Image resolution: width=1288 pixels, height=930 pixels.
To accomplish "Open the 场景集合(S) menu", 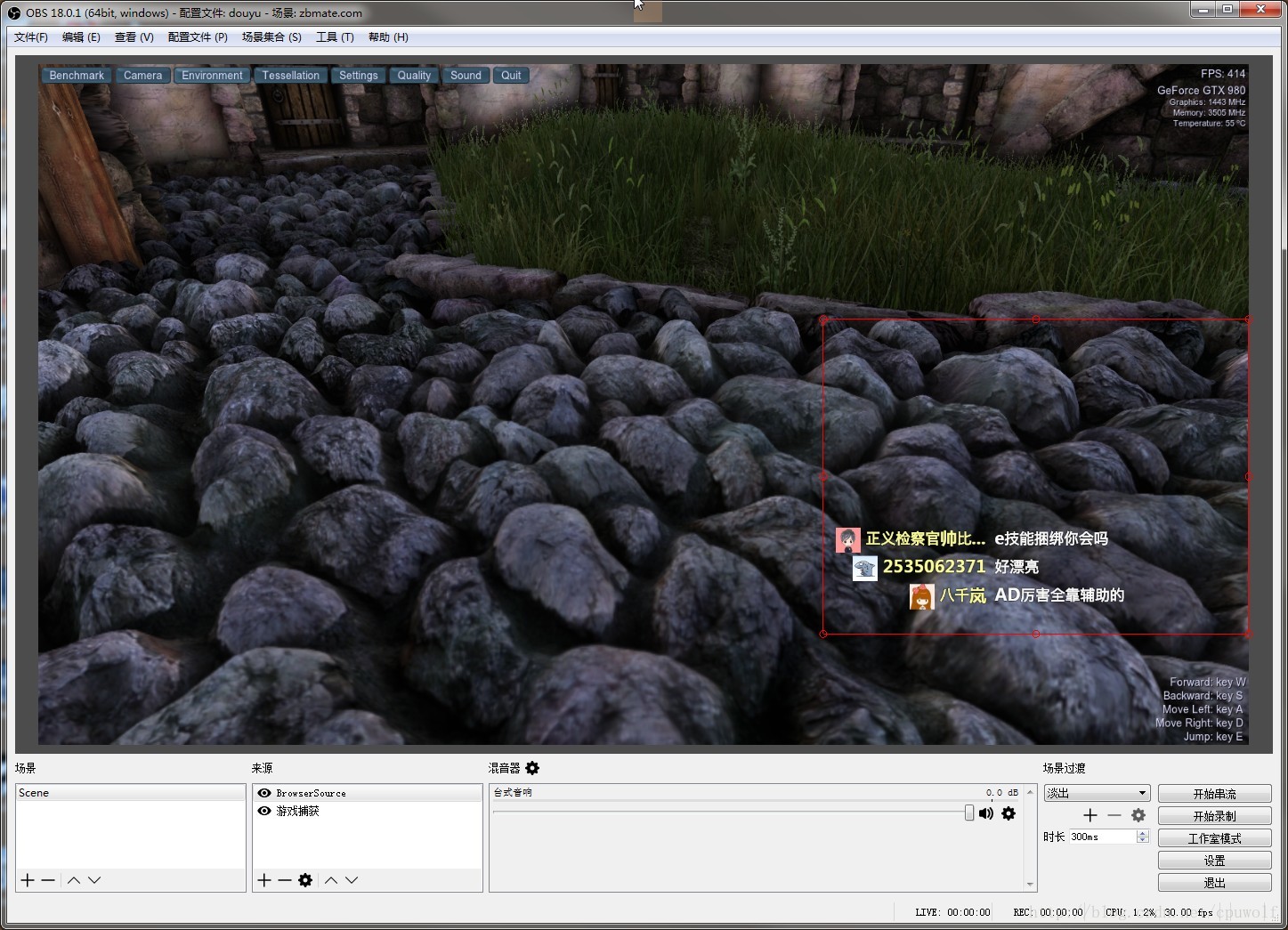I will (x=271, y=37).
